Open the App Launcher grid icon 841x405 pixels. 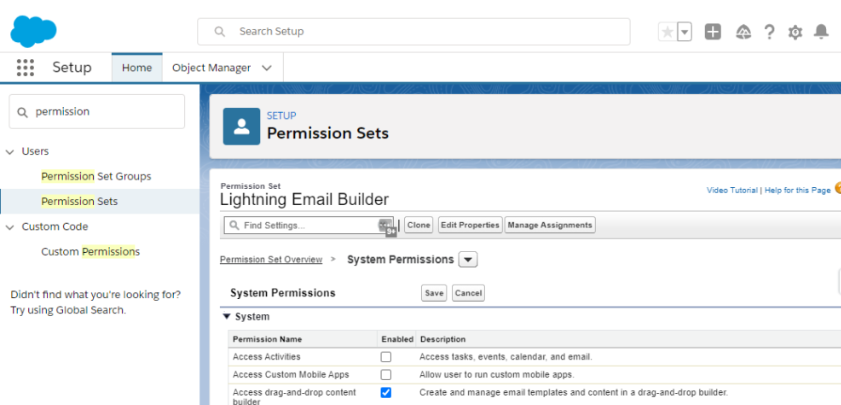(25, 68)
